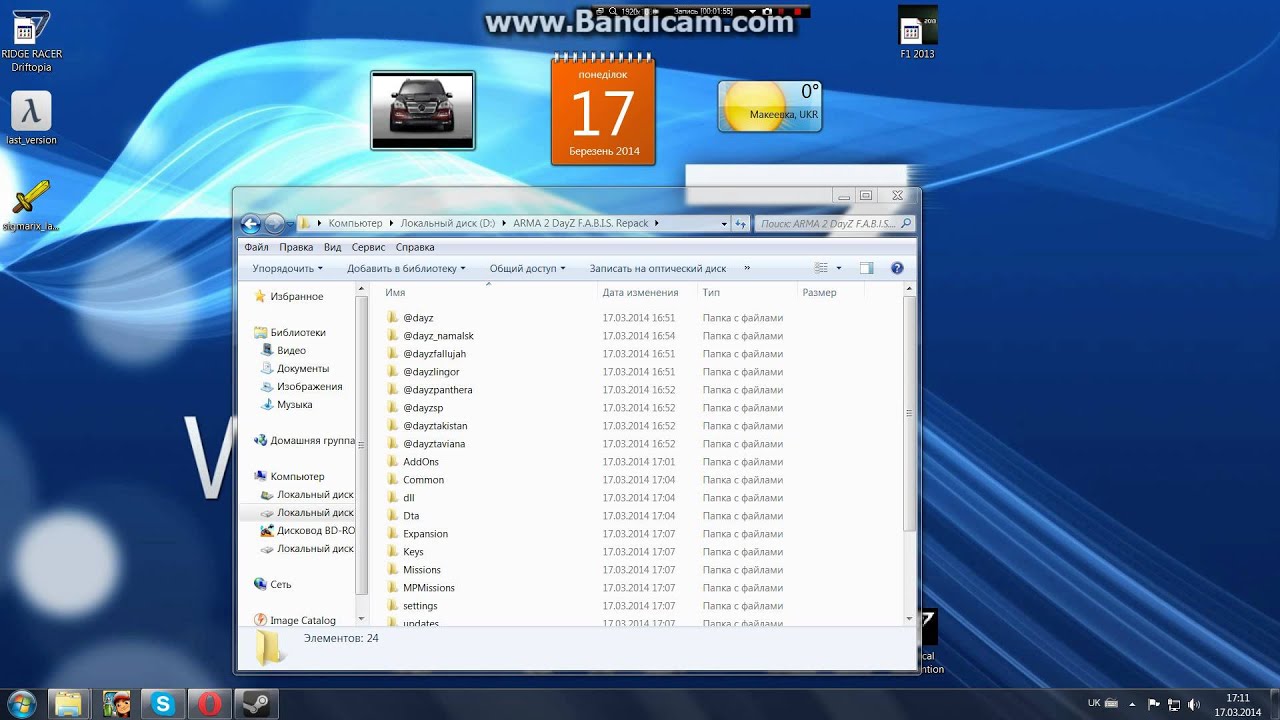Toggle the preview pane button
The height and width of the screenshot is (720, 1280).
click(x=867, y=268)
